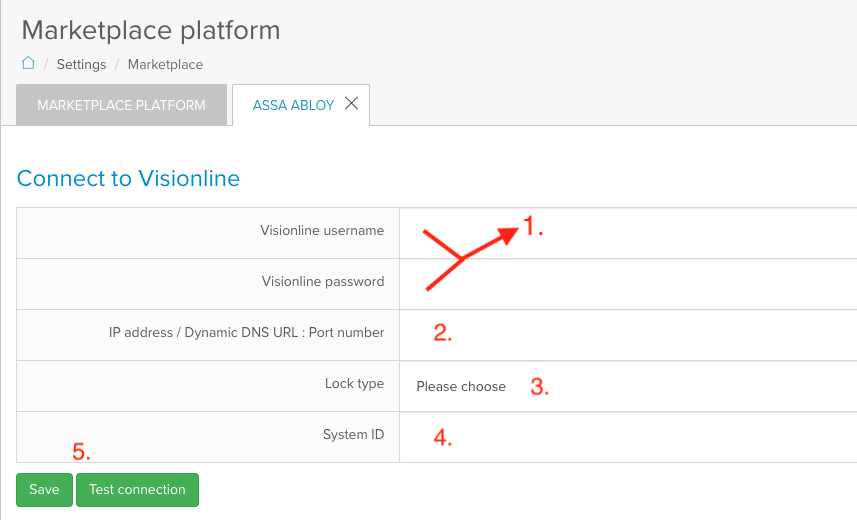Screen dimensions: 857x520
Task: Click into the Visionline password field
Action: click(x=628, y=284)
